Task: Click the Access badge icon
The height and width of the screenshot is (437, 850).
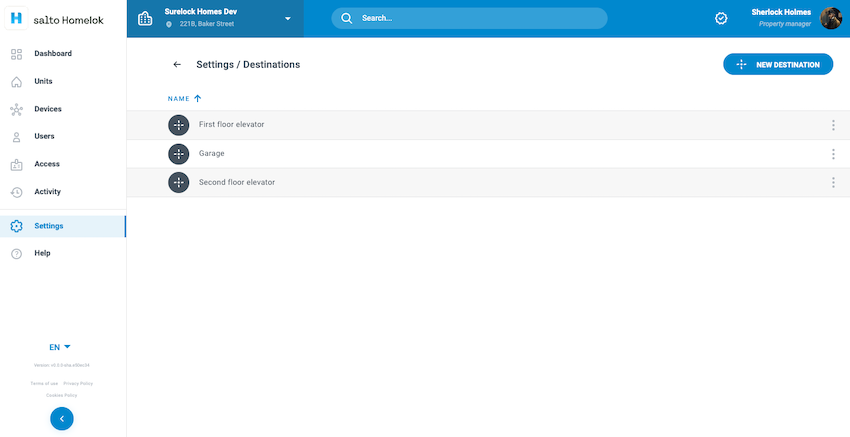Action: coord(16,164)
